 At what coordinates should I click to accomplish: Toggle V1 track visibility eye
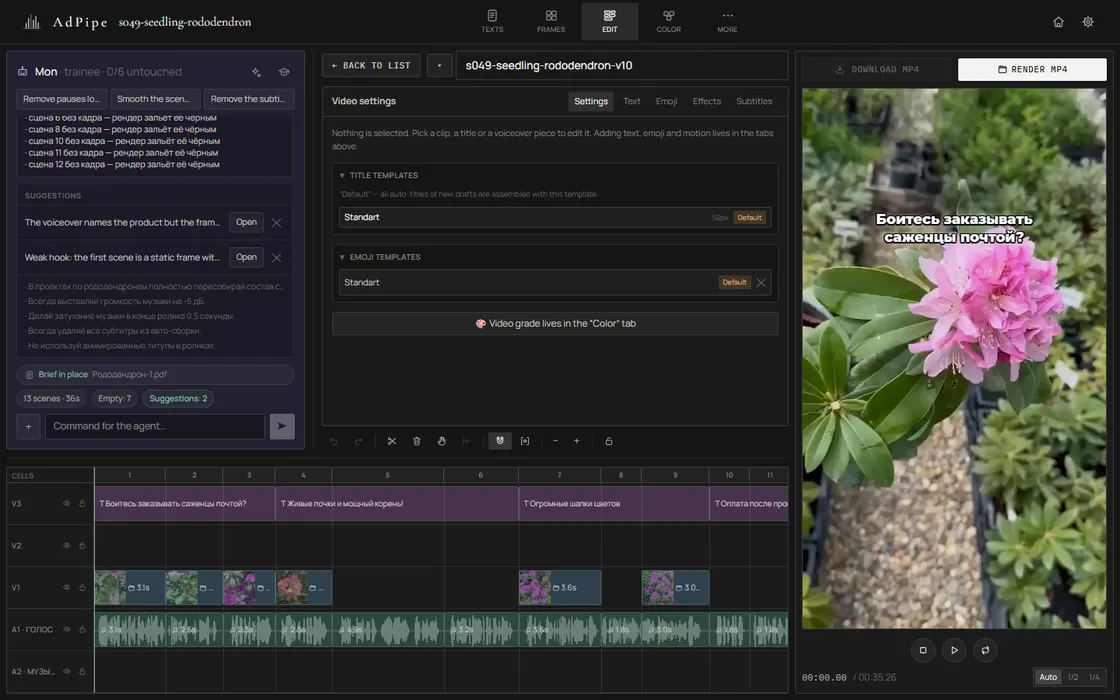(66, 588)
